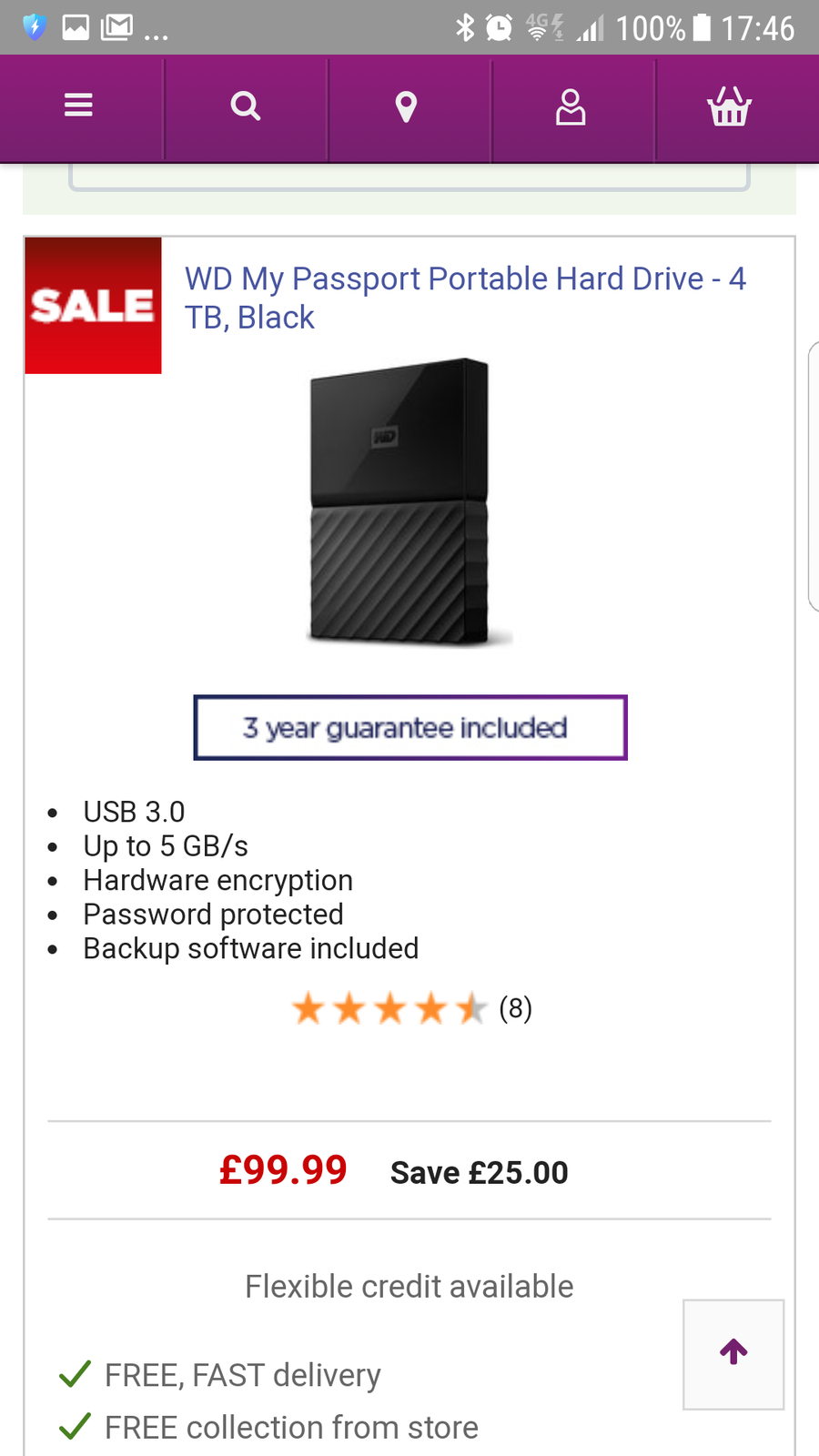Tap the search magnifier icon
This screenshot has height=1456, width=819.
(x=246, y=106)
